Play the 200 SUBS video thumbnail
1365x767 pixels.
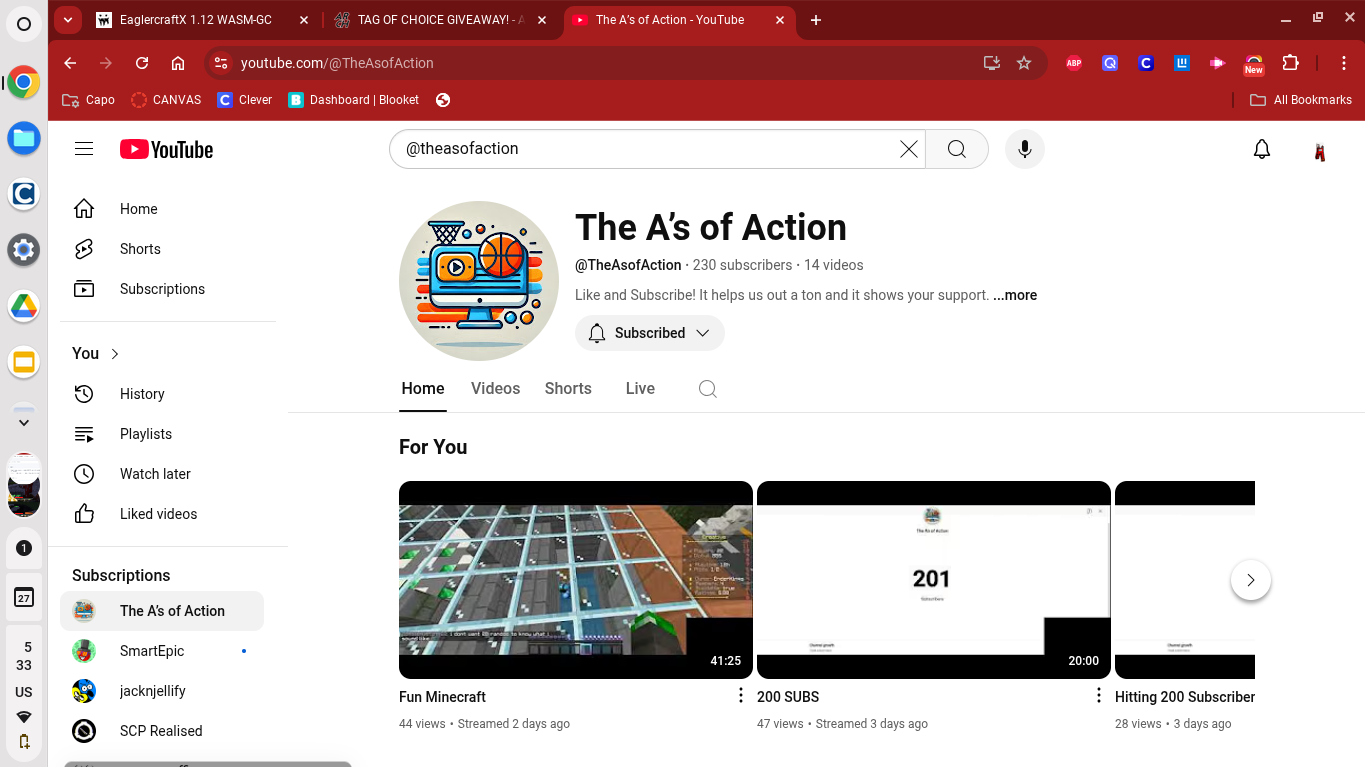(934, 580)
